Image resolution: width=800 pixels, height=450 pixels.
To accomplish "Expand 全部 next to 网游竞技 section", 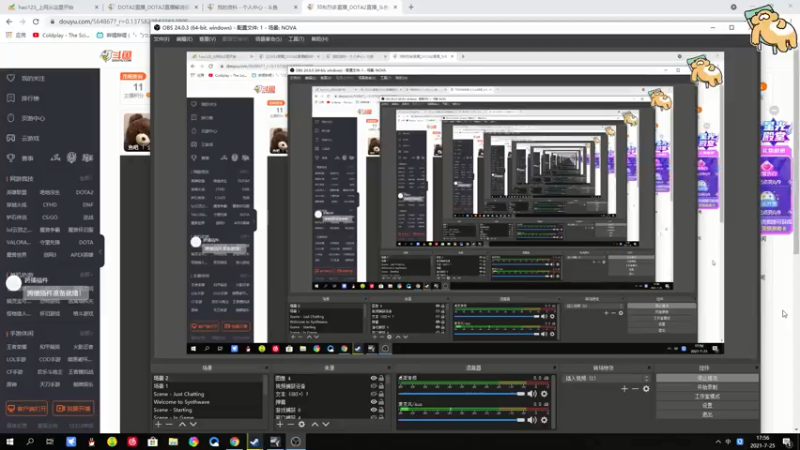I will [86, 179].
